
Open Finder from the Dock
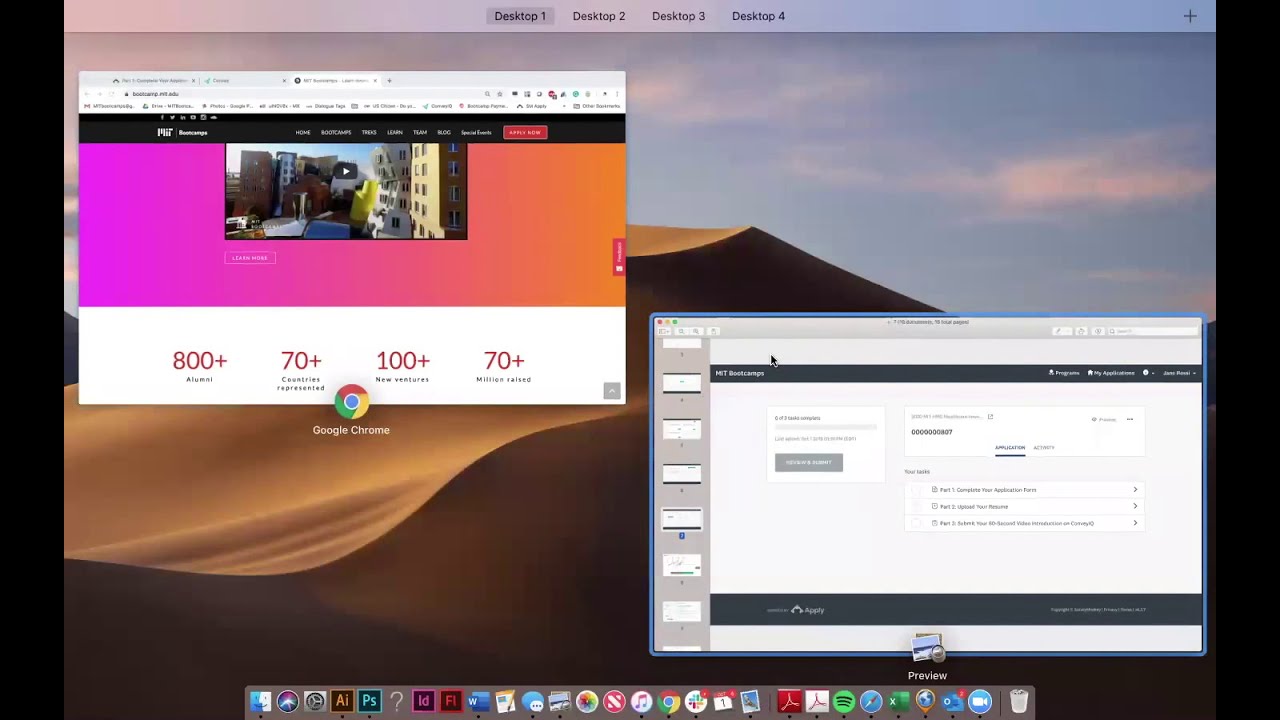pos(260,702)
